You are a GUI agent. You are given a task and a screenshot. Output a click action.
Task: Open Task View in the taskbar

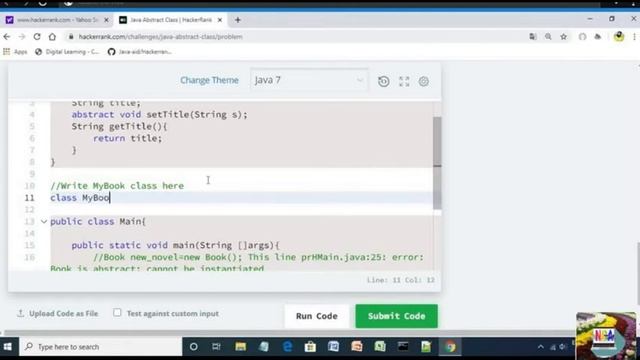tap(216, 347)
